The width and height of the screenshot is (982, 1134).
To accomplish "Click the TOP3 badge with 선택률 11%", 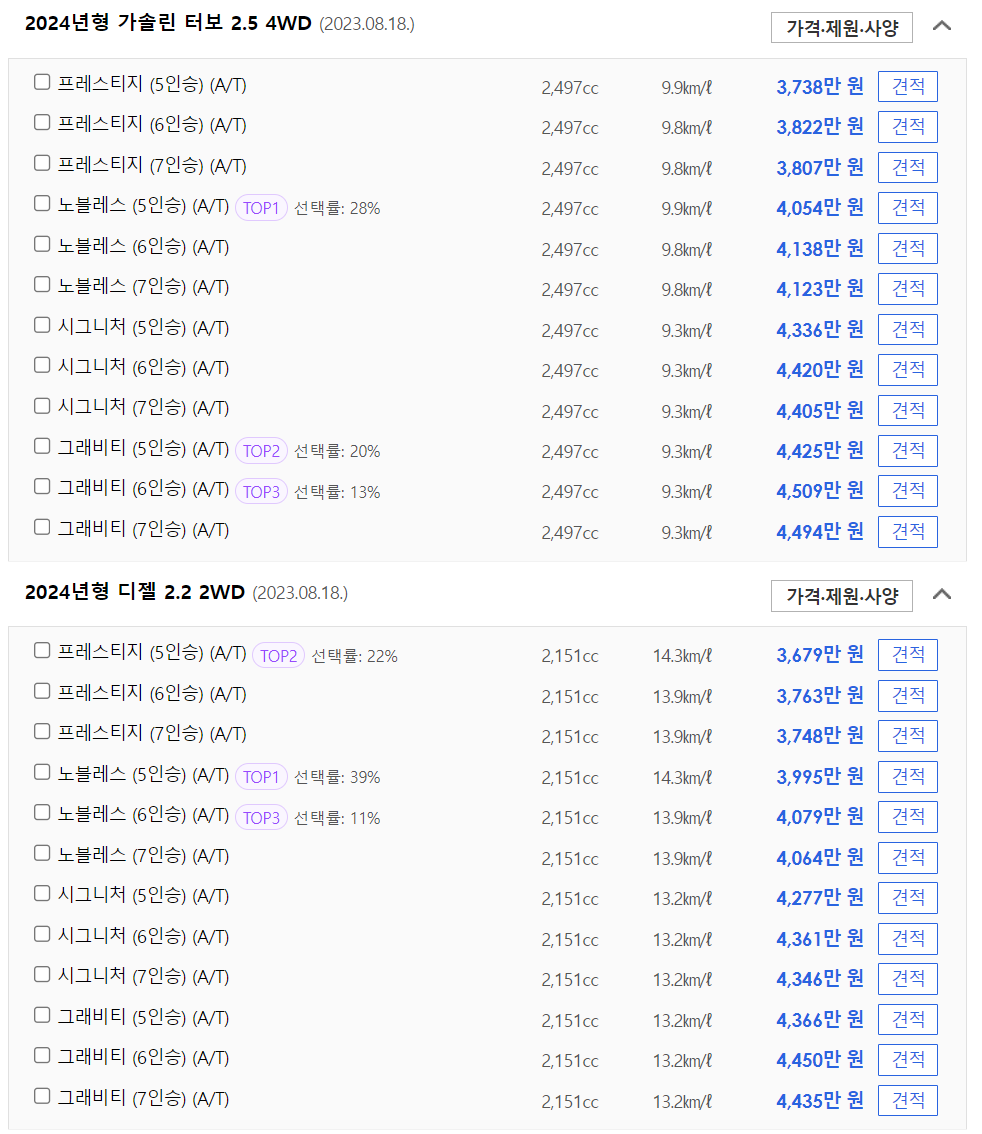I will pyautogui.click(x=261, y=818).
